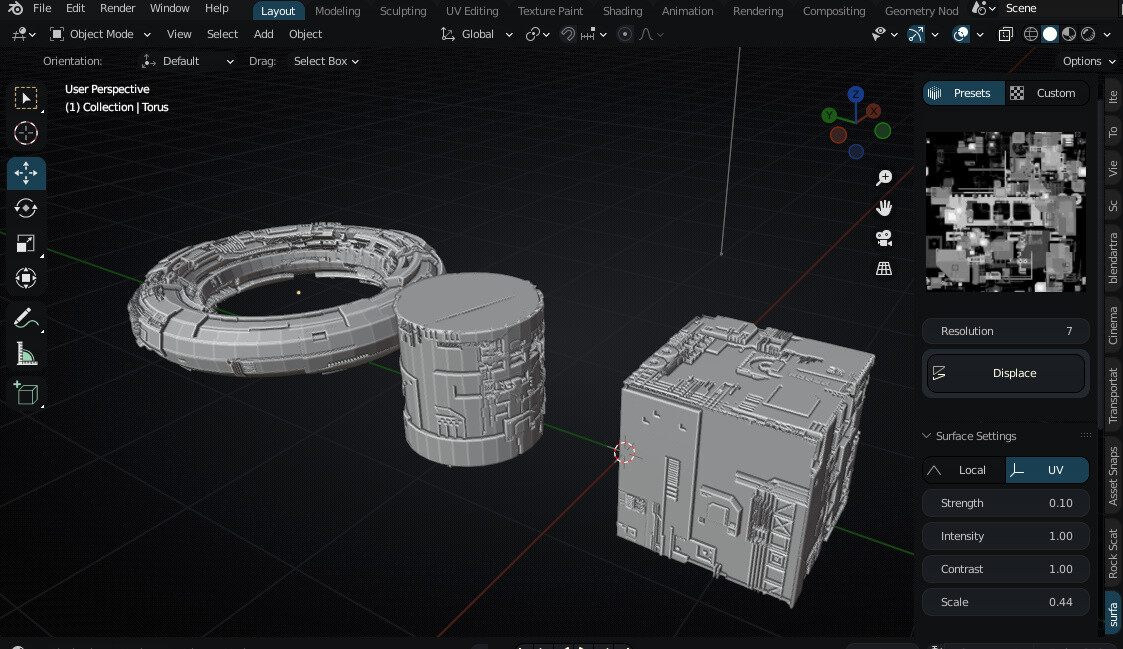Select the Measure tool
Viewport: 1123px width, 649px height.
26,353
